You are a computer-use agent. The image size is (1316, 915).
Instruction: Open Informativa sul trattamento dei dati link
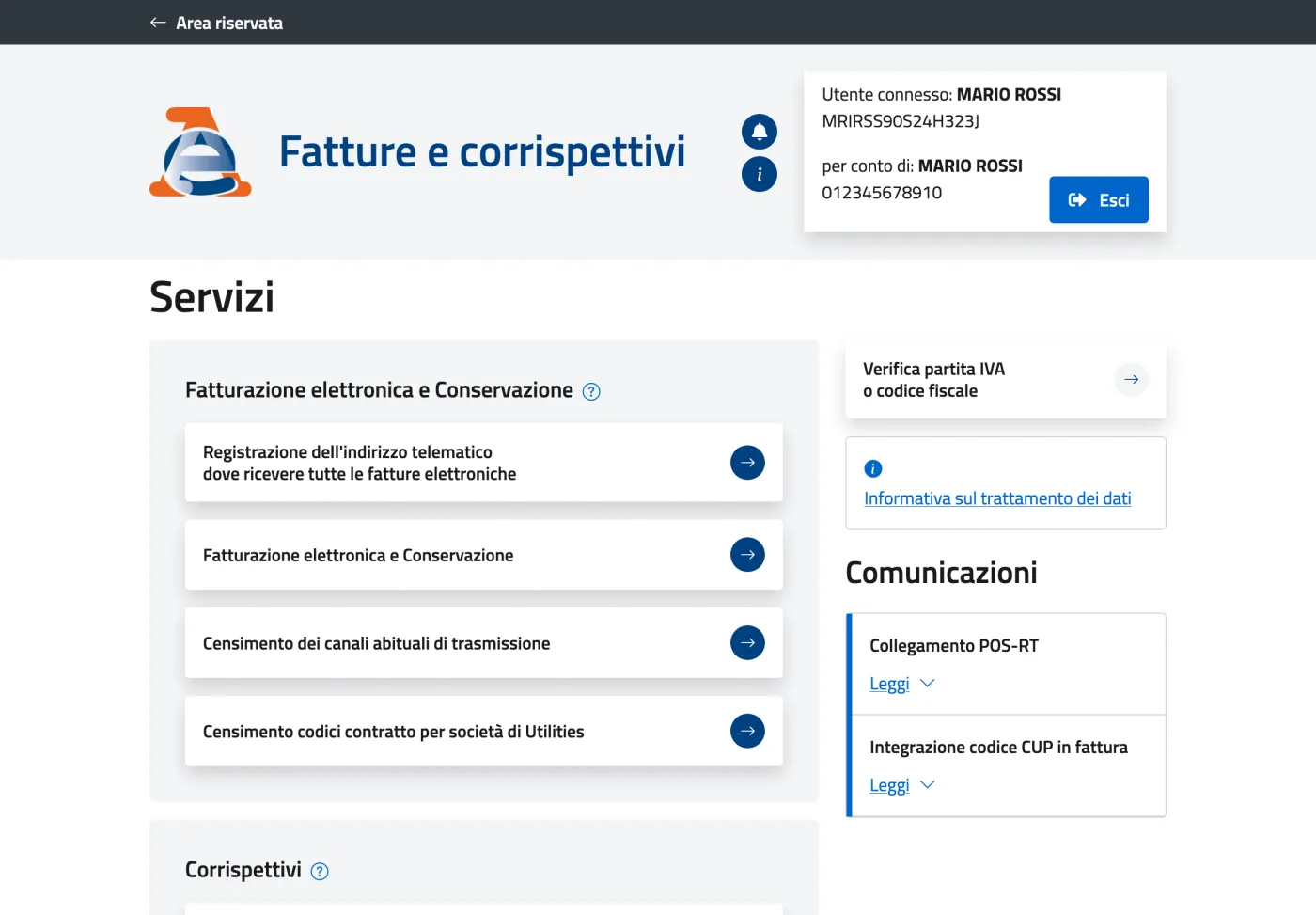click(x=997, y=498)
